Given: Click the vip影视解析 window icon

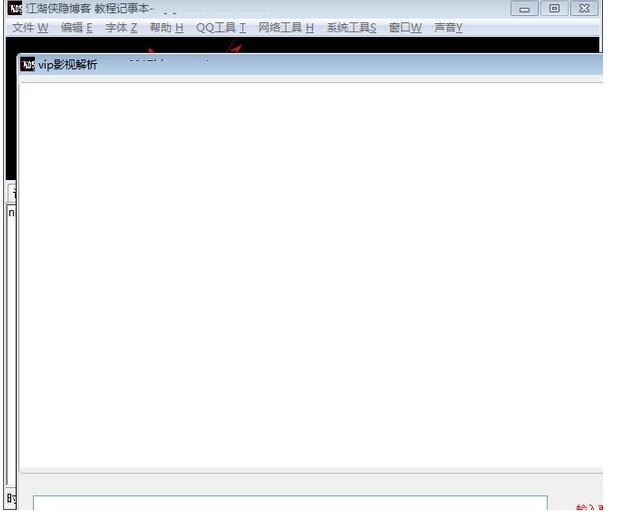Looking at the screenshot, I should click(x=28, y=65).
